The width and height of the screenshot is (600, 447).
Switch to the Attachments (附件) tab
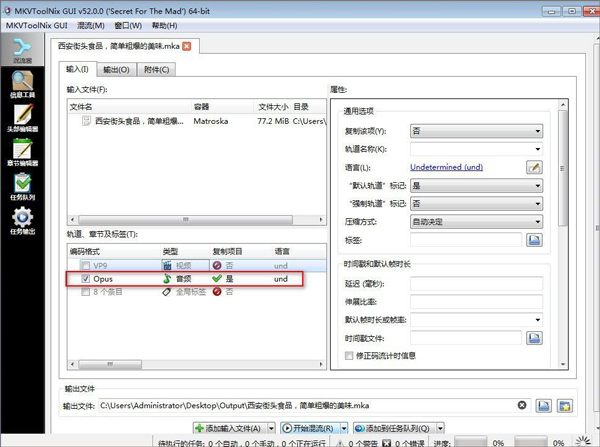tap(156, 70)
